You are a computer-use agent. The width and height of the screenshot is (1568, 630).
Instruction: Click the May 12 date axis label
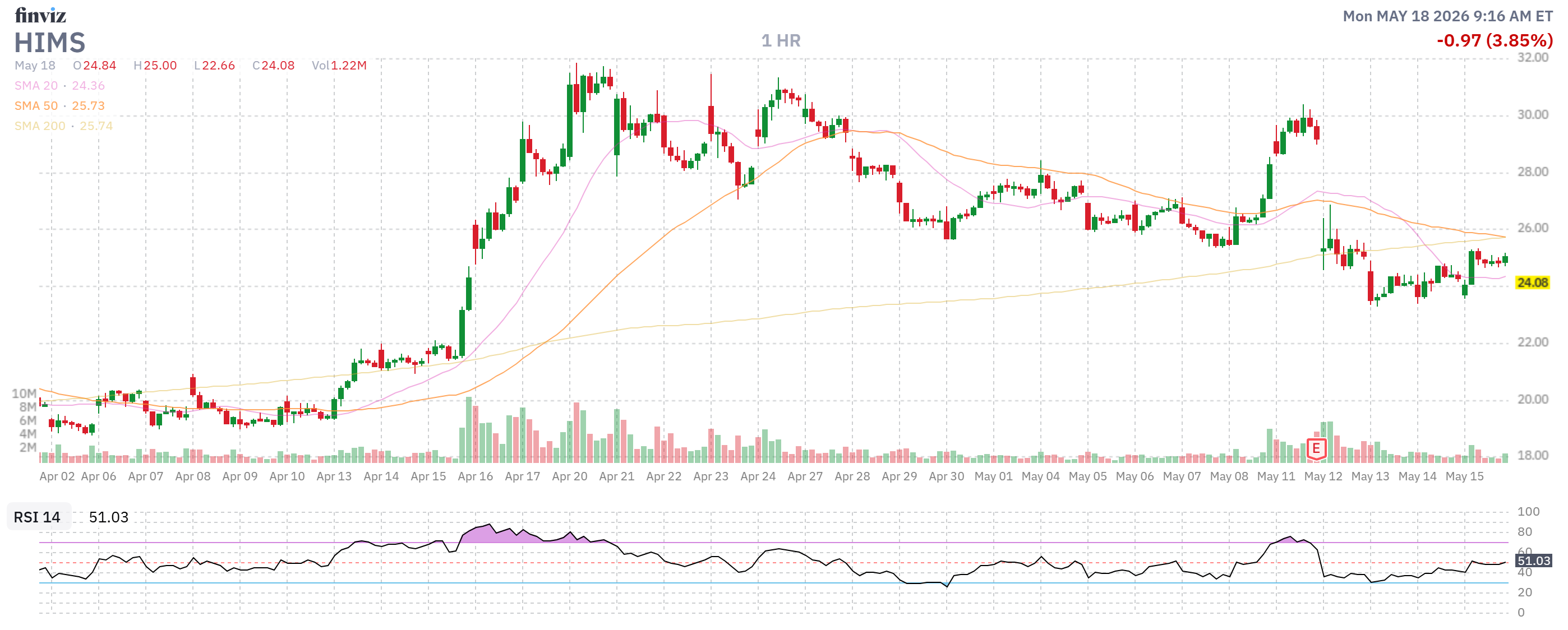click(1323, 476)
